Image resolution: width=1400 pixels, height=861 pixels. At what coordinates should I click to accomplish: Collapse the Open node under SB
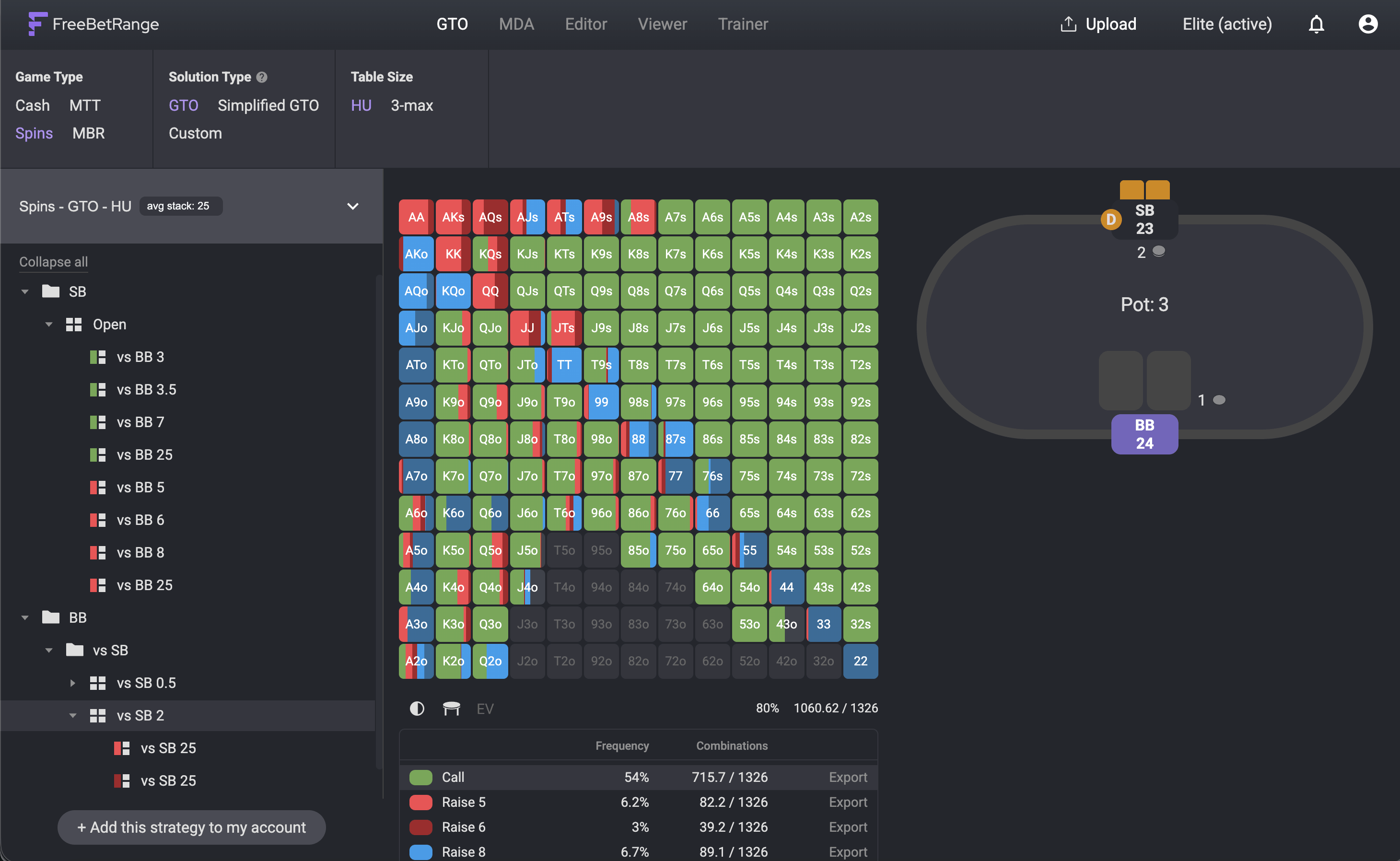[49, 325]
